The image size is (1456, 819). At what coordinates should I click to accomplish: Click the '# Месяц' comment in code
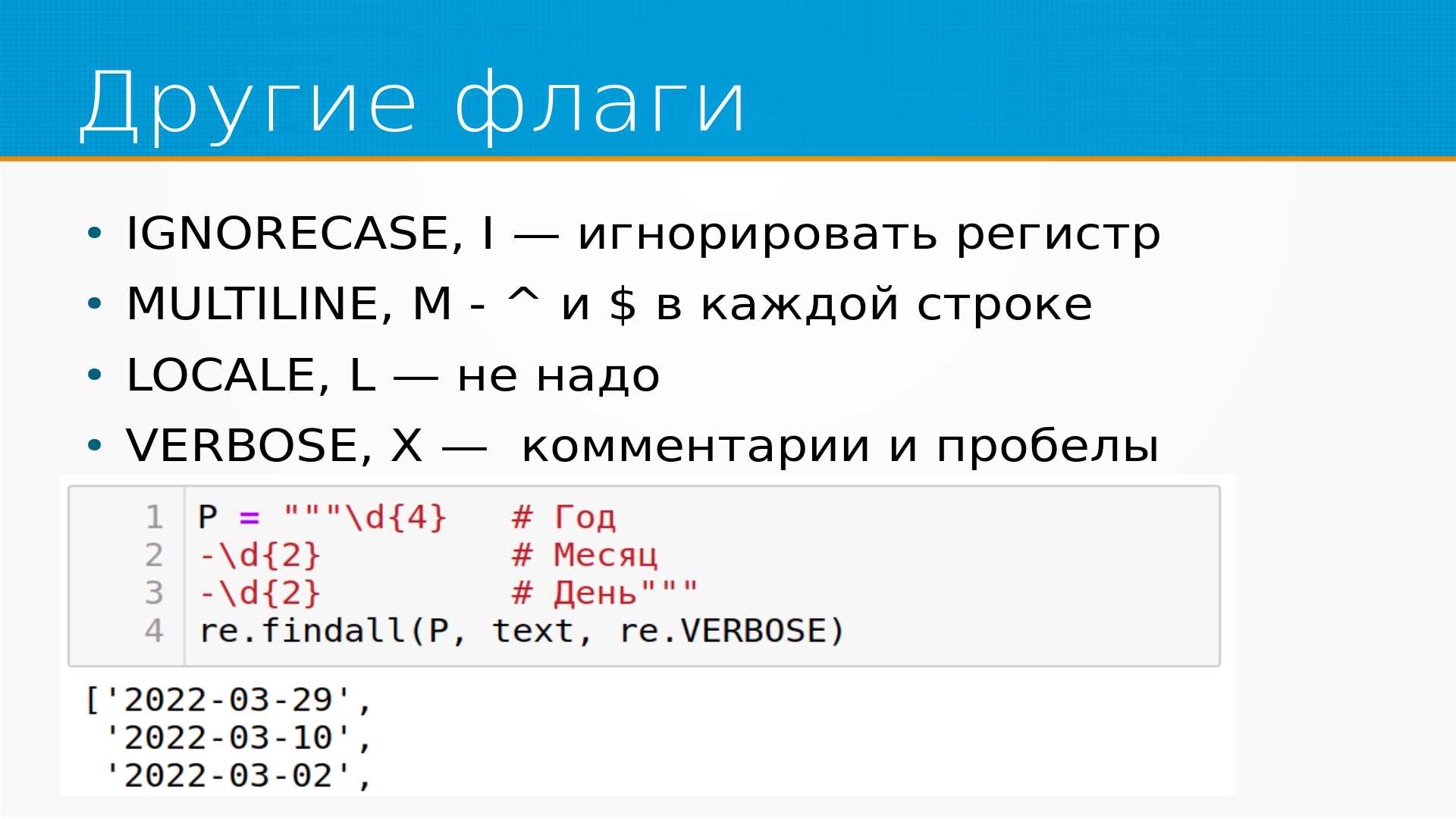tap(584, 556)
